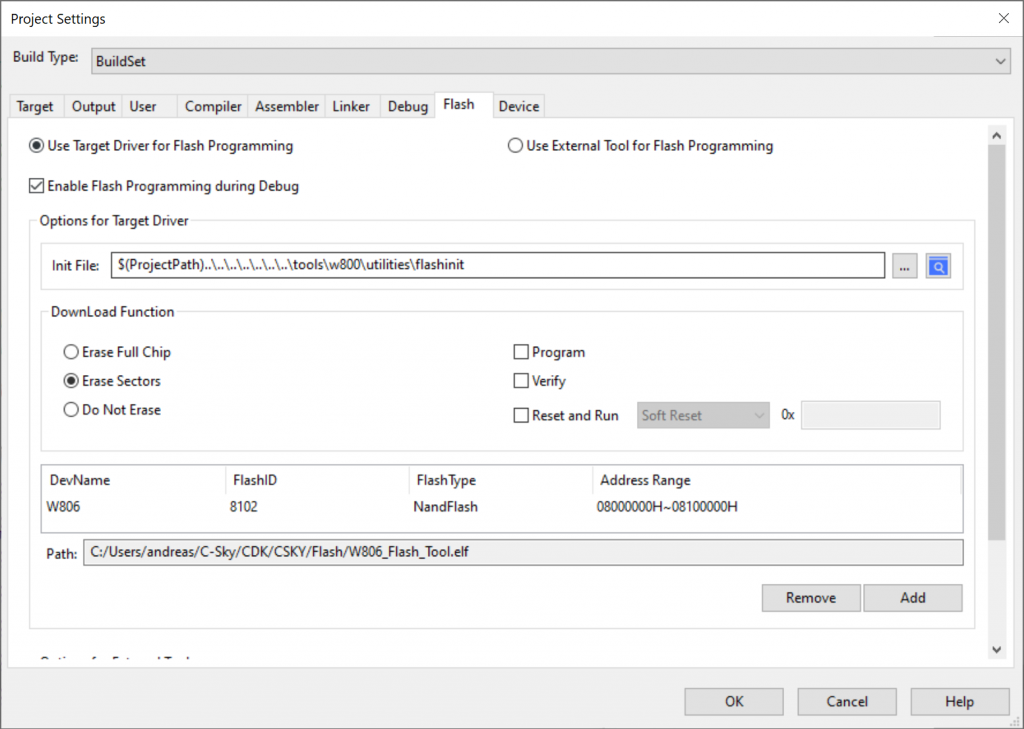1024x729 pixels.
Task: Confirm with the OK button
Action: click(x=734, y=702)
